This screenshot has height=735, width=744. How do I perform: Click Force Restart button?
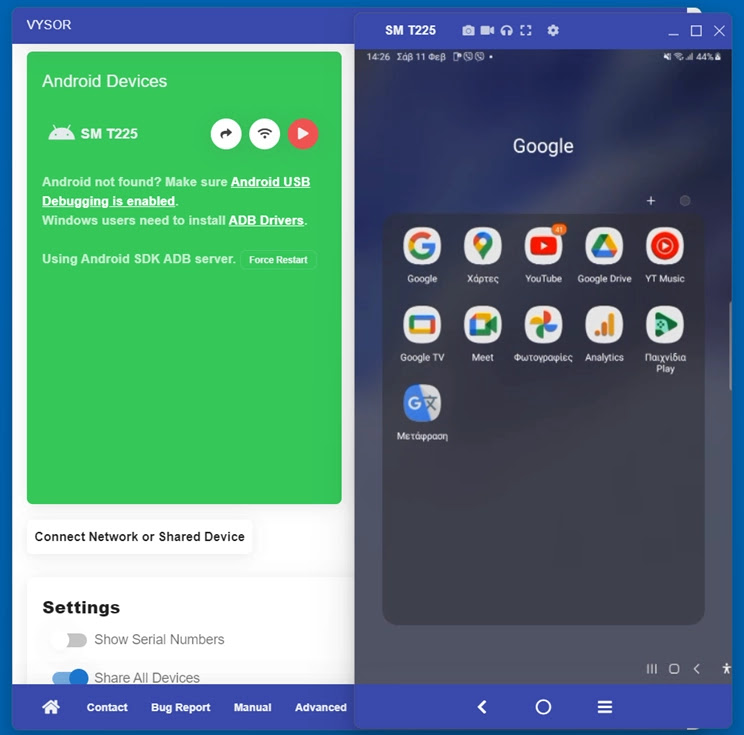tap(279, 260)
